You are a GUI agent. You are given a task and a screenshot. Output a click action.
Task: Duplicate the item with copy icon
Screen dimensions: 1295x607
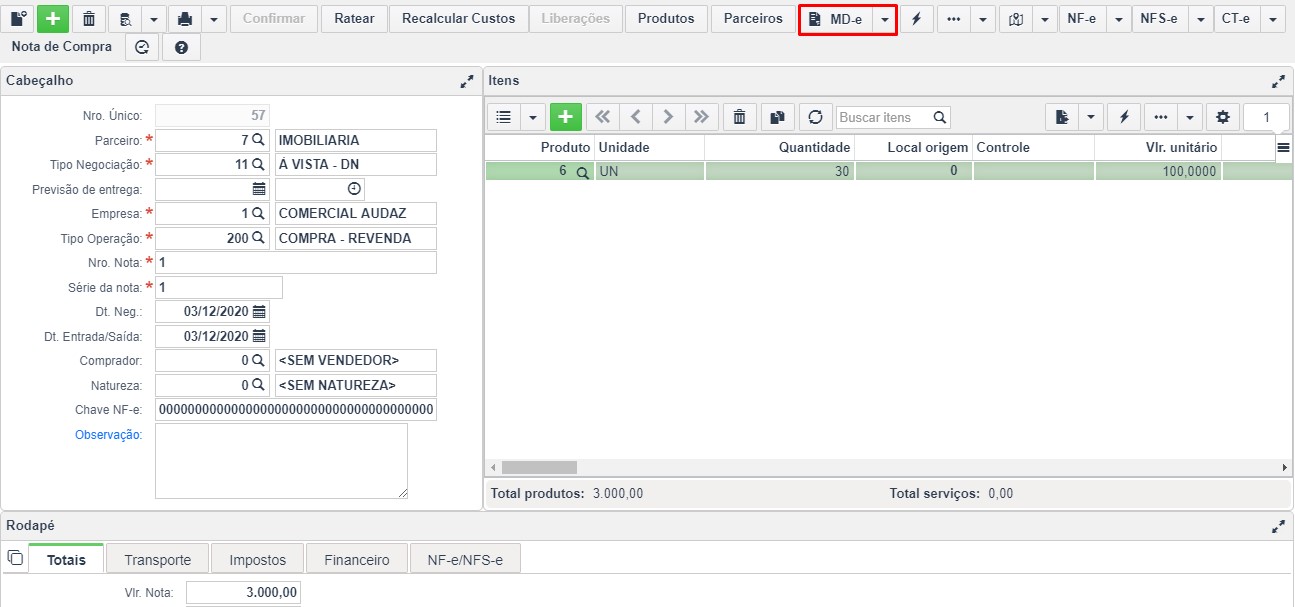777,117
